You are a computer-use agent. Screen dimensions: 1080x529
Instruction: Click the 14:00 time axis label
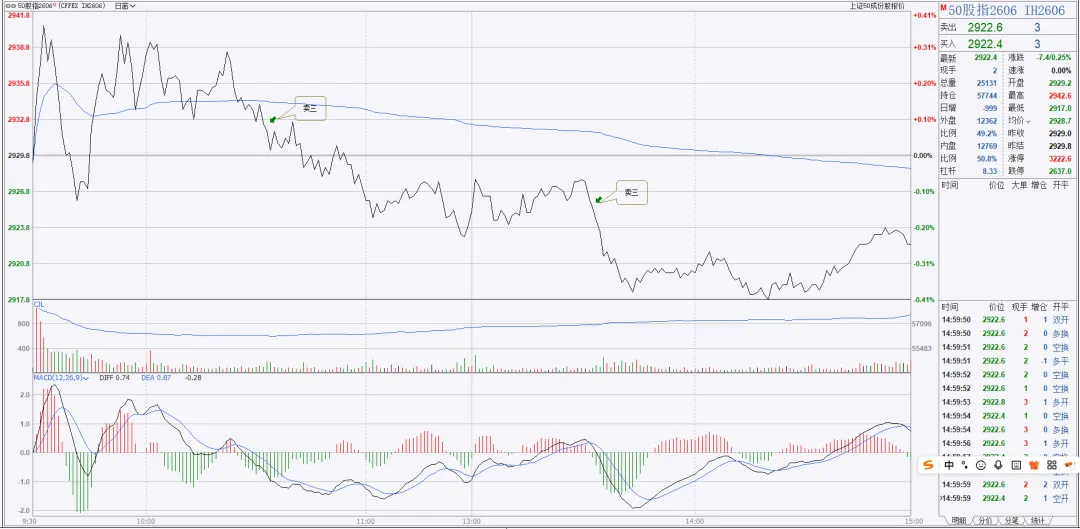[x=695, y=521]
